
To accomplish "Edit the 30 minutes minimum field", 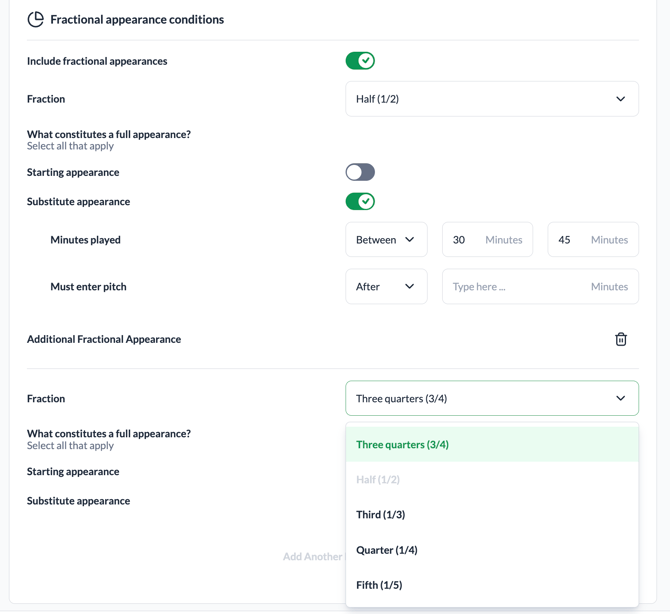I will 463,240.
